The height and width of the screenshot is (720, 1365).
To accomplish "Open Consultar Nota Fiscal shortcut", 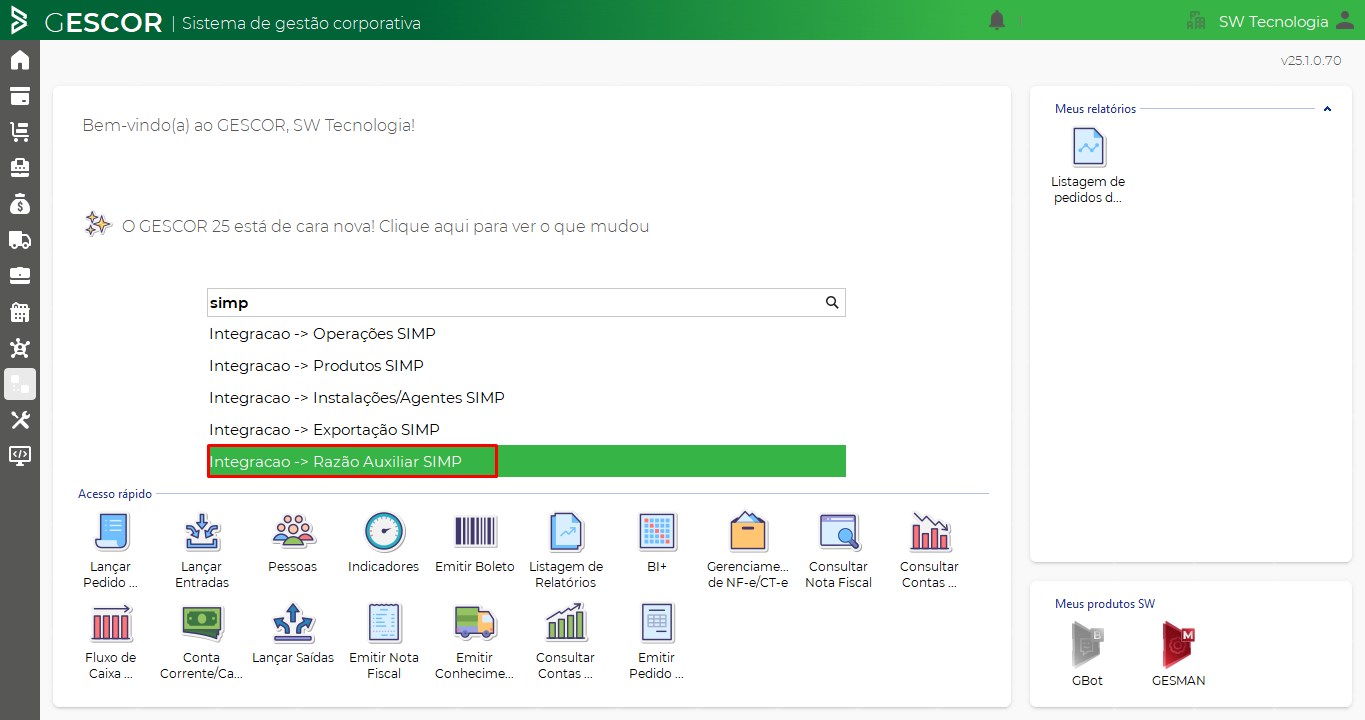I will click(x=839, y=551).
